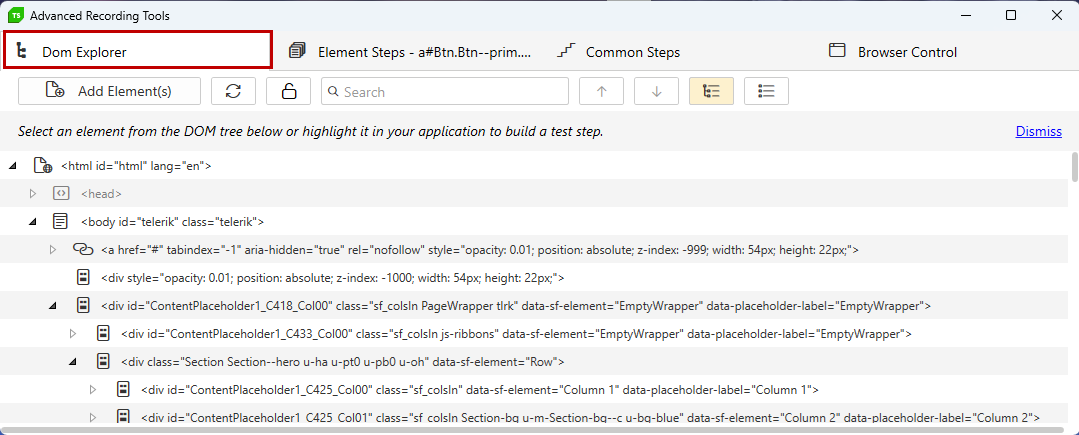The height and width of the screenshot is (435, 1079).
Task: Expand the a href="#" anchor node
Action: click(x=52, y=250)
